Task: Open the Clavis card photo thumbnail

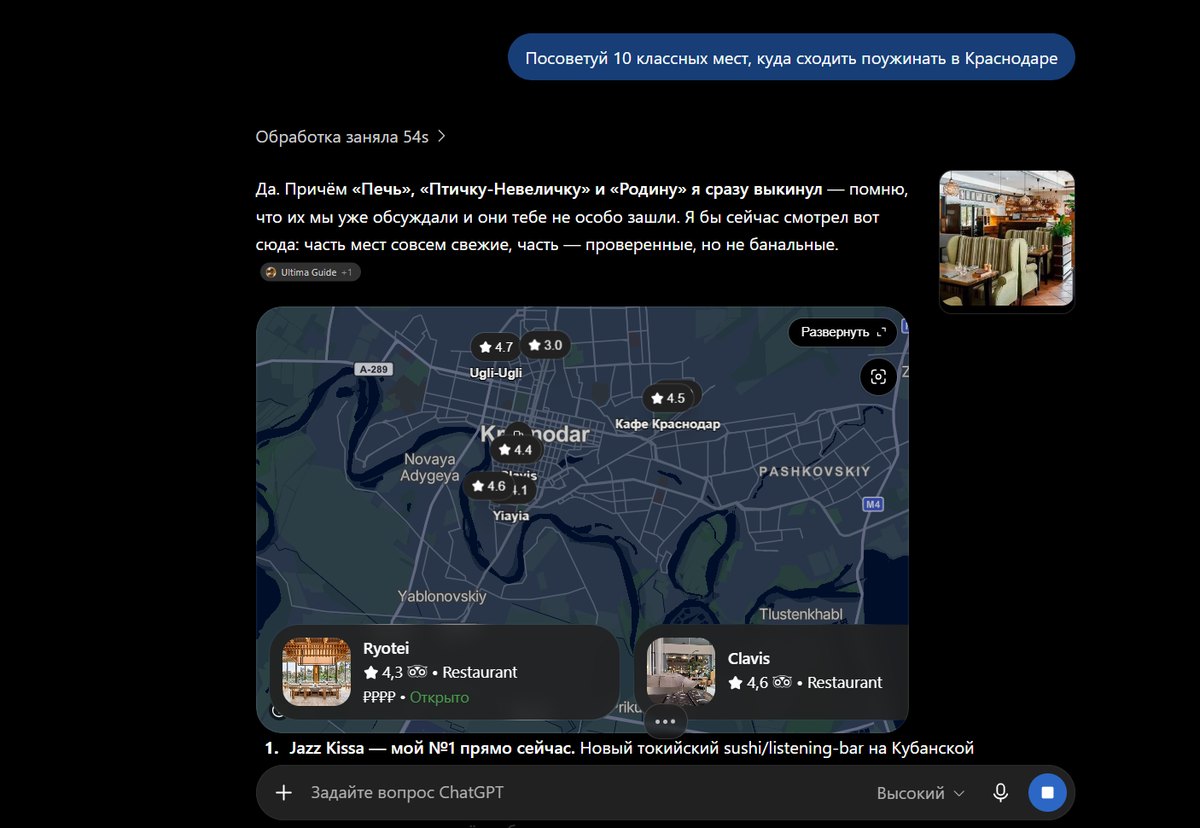Action: 680,672
